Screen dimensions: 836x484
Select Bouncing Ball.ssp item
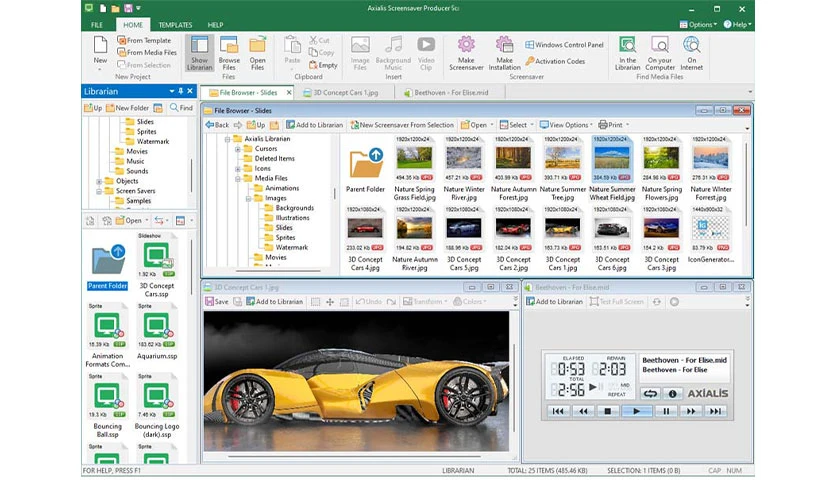point(107,406)
